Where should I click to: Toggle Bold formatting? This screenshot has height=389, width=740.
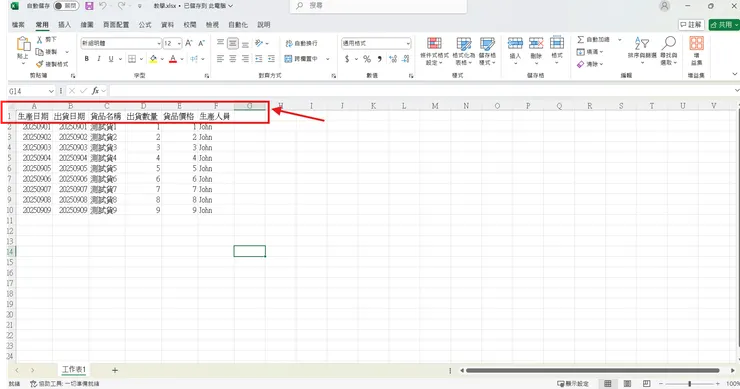tap(87, 59)
